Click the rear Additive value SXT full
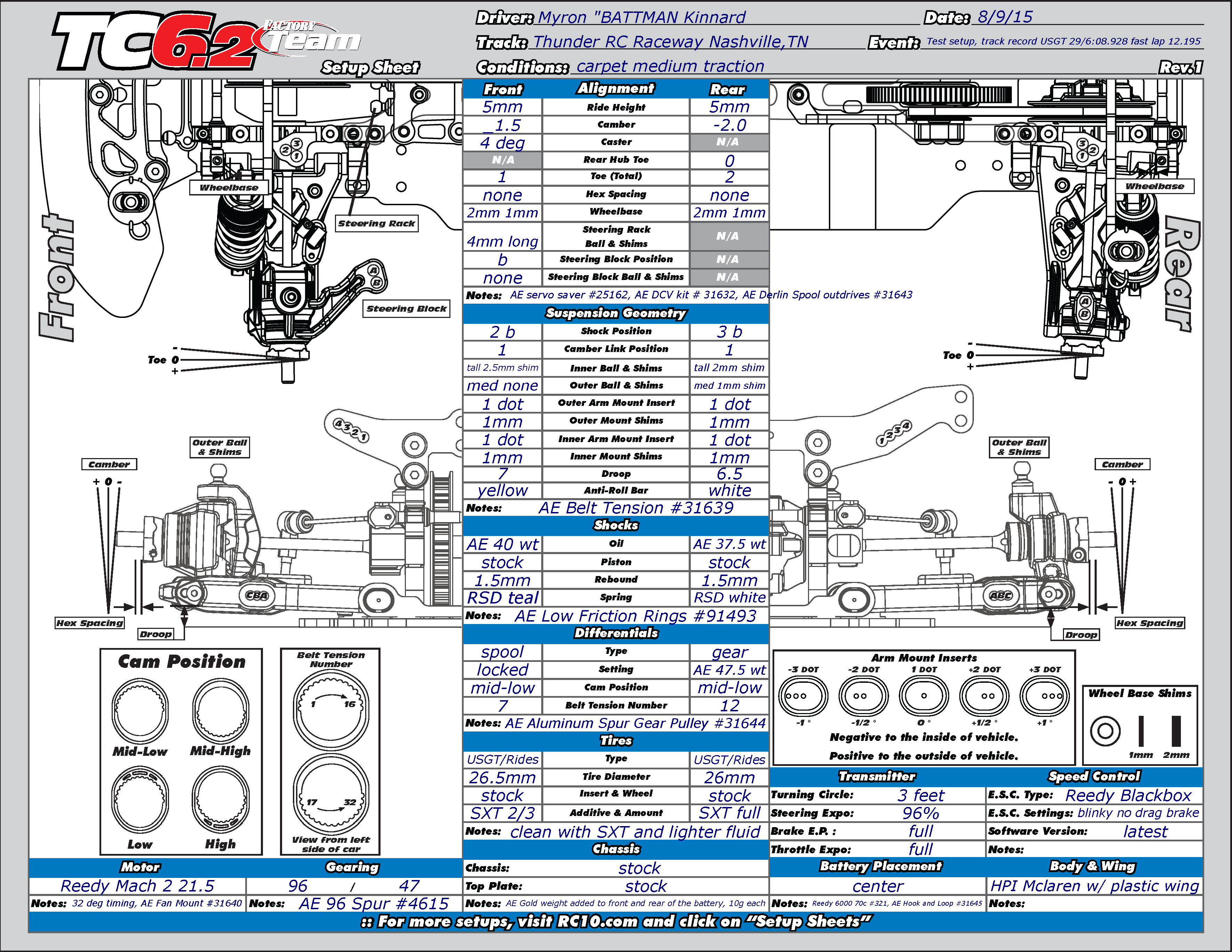The height and width of the screenshot is (952, 1232). pyautogui.click(x=729, y=813)
